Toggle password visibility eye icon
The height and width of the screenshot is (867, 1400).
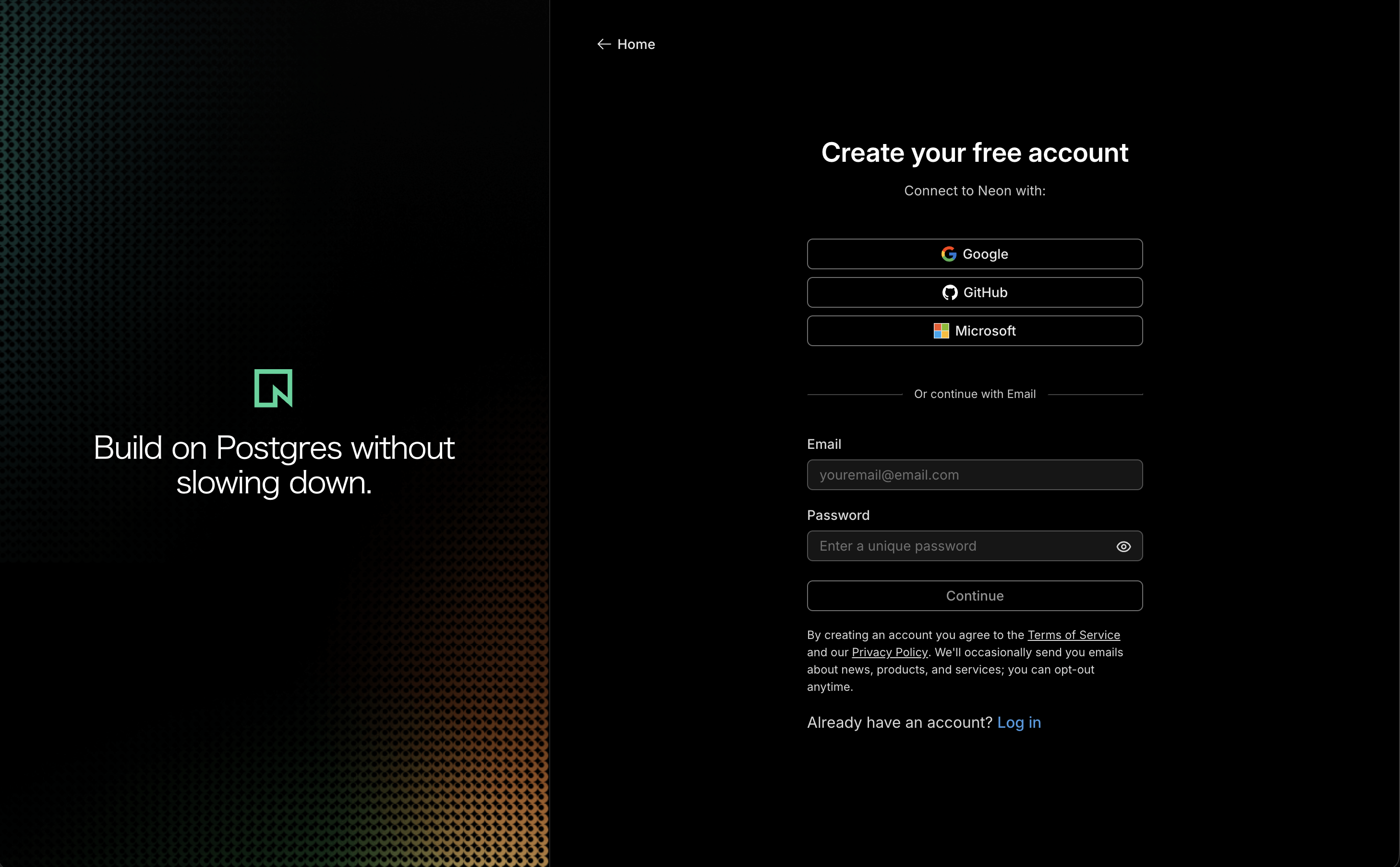pos(1123,546)
